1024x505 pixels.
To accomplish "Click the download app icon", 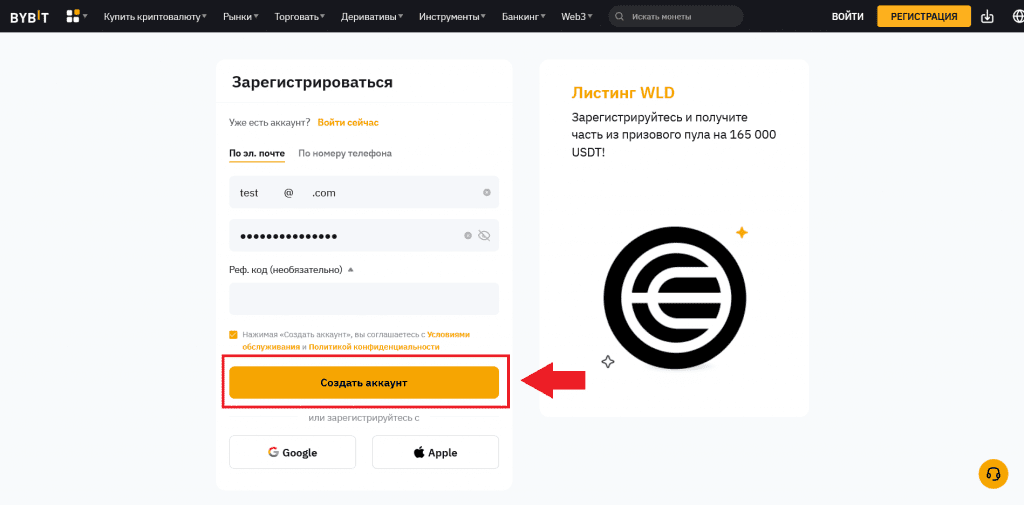I will 987,16.
